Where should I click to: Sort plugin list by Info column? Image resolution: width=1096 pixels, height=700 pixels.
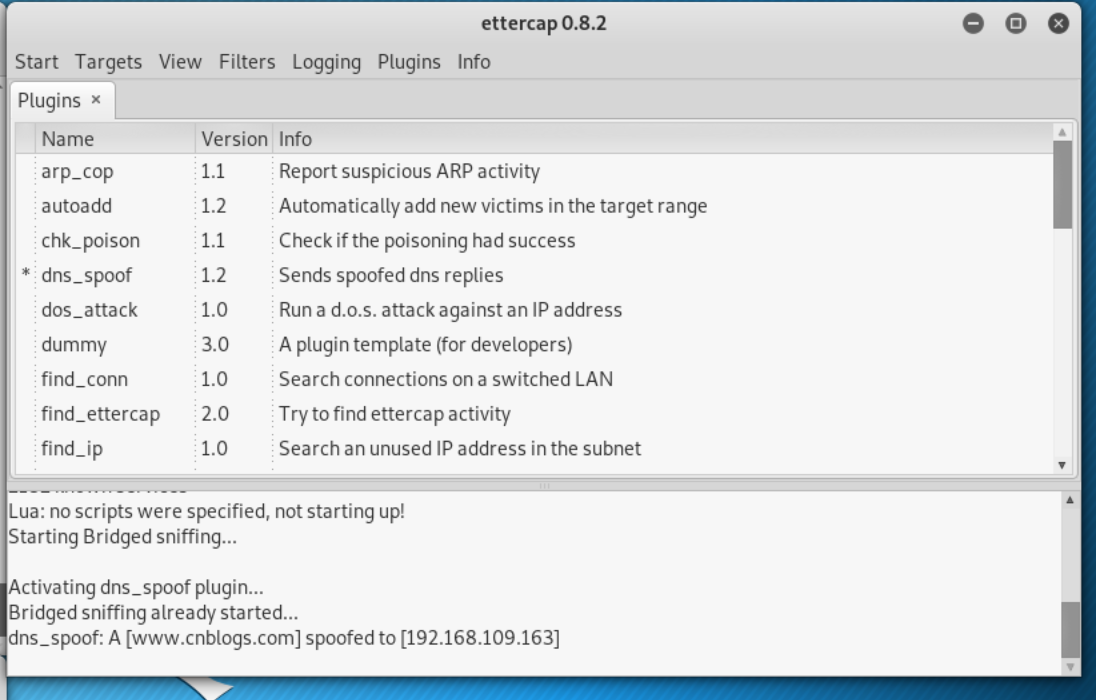(x=663, y=139)
